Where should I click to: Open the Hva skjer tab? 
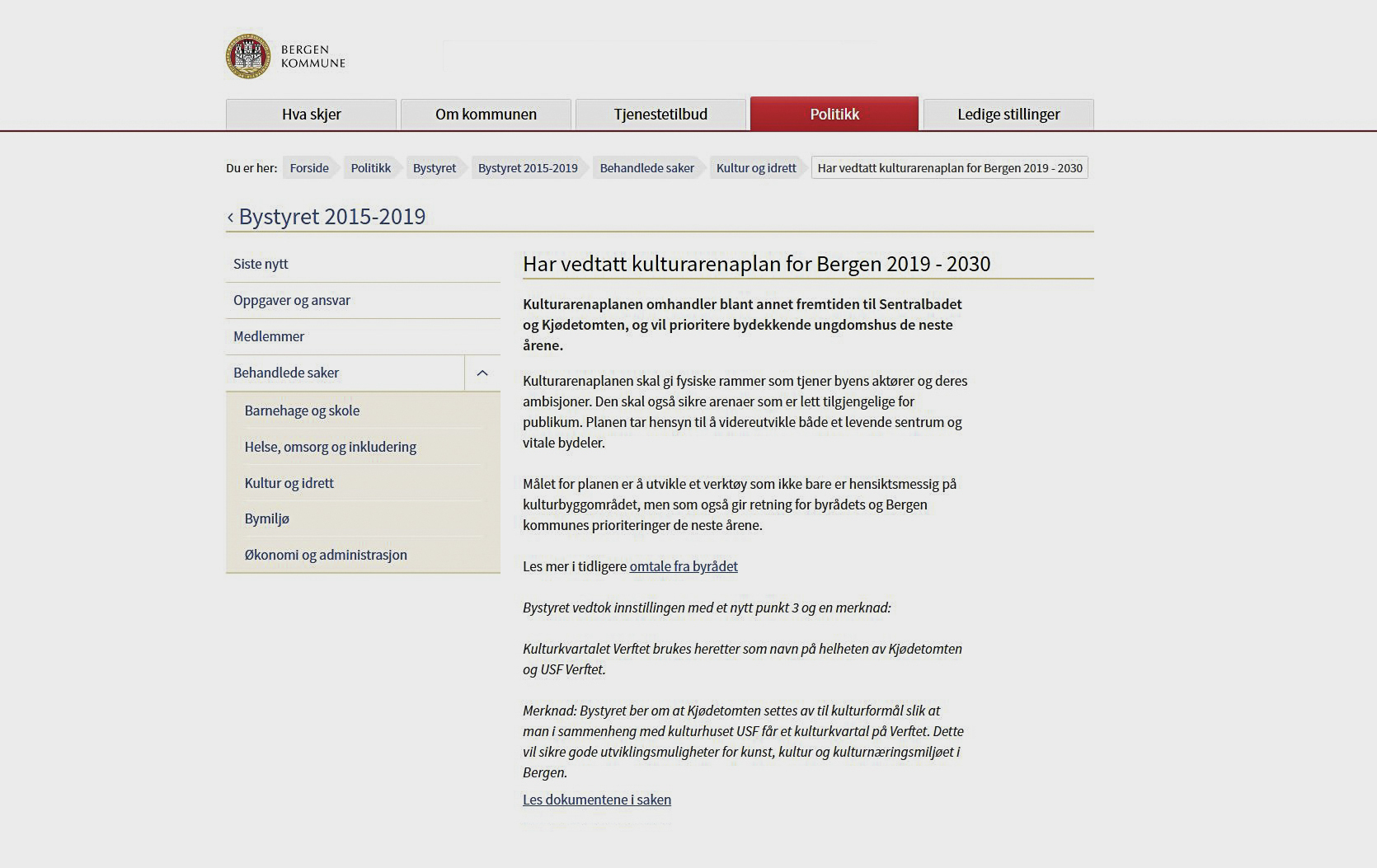(311, 115)
